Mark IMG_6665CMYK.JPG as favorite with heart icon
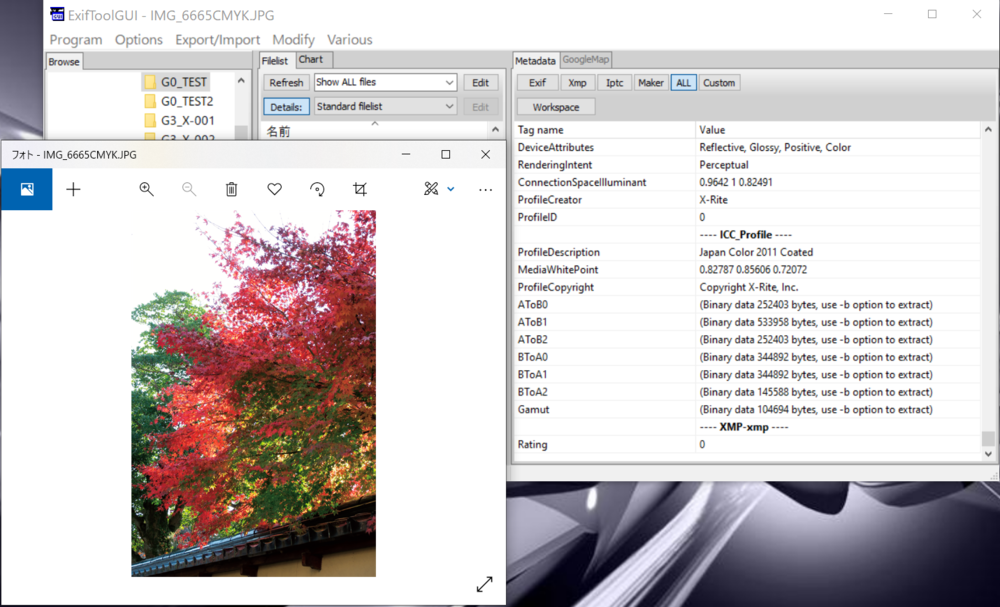Screen dimensions: 1000x607 pyautogui.click(x=274, y=189)
